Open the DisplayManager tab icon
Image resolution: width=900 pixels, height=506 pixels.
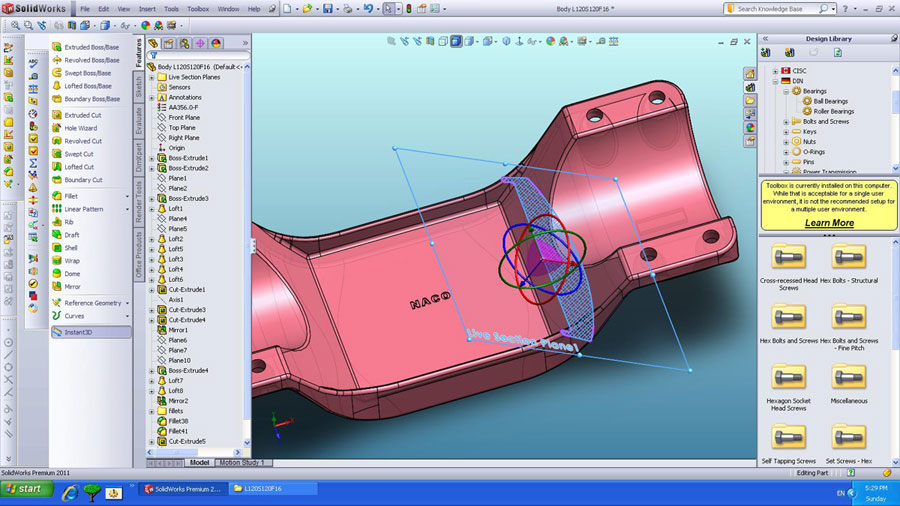(216, 43)
